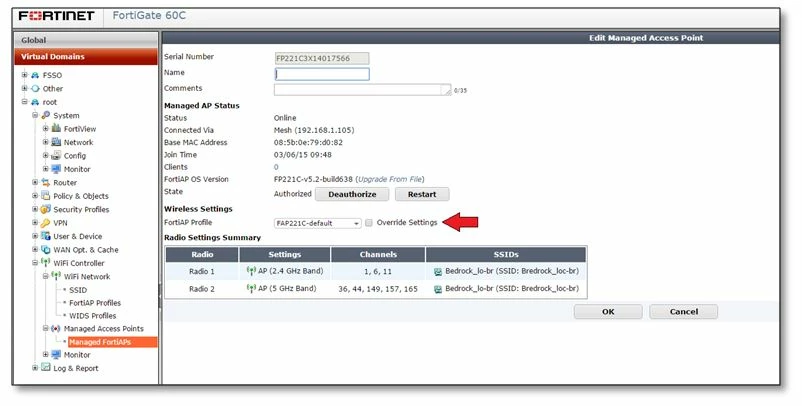Click the Radio 1 AP antenna icon
This screenshot has width=802, height=406.
(x=251, y=271)
